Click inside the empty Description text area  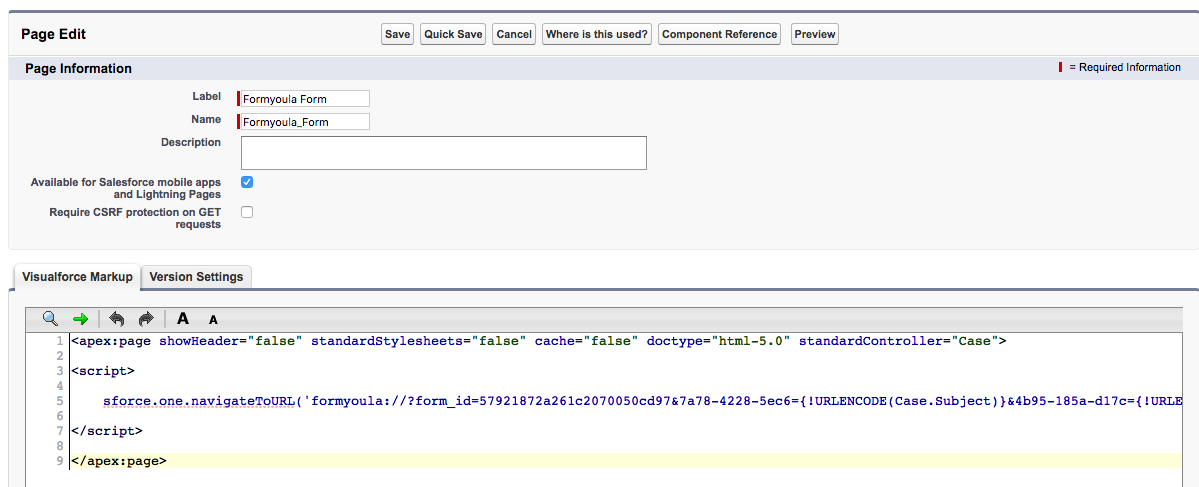point(444,153)
